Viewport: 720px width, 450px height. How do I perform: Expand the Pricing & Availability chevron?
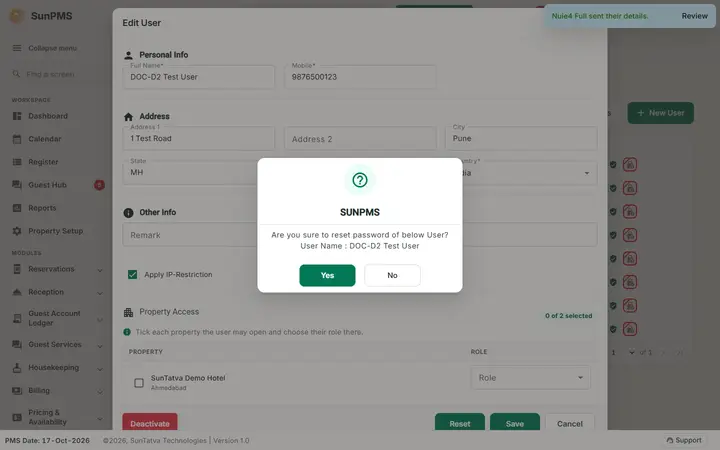100,418
